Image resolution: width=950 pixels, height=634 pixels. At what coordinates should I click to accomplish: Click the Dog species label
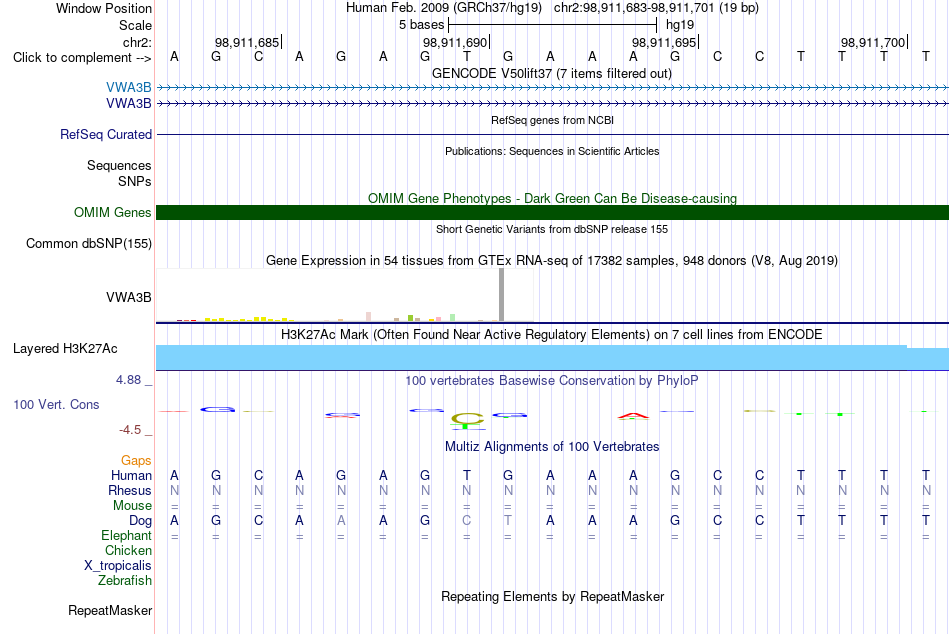click(140, 521)
